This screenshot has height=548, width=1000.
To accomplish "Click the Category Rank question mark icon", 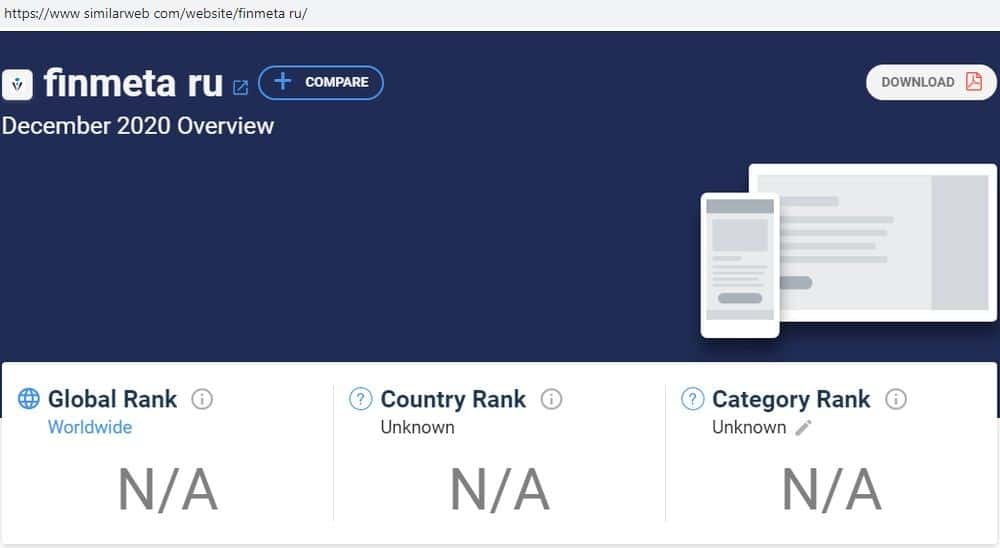I will [x=693, y=399].
